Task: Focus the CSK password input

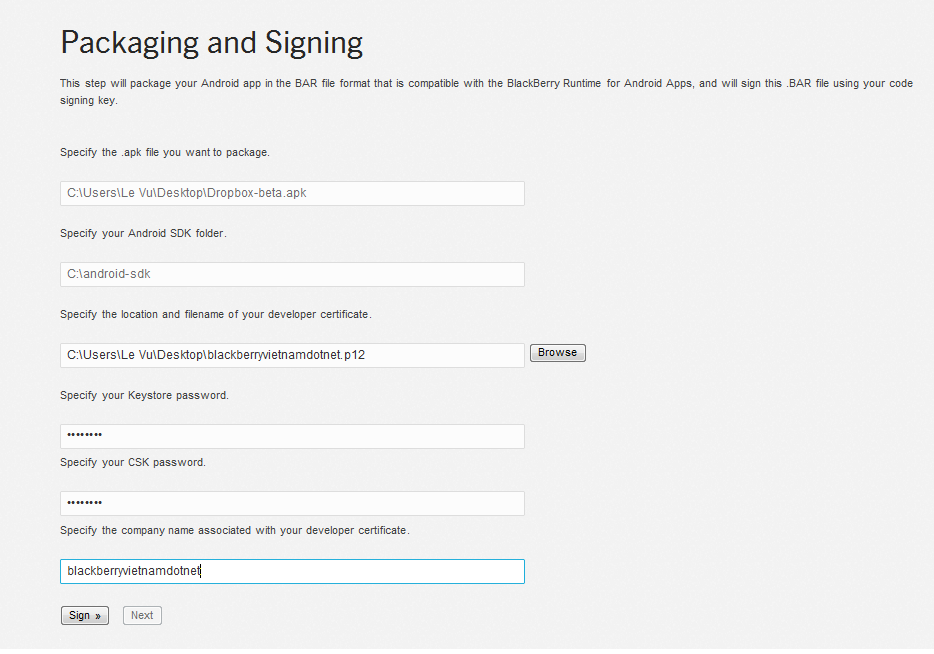Action: [292, 503]
